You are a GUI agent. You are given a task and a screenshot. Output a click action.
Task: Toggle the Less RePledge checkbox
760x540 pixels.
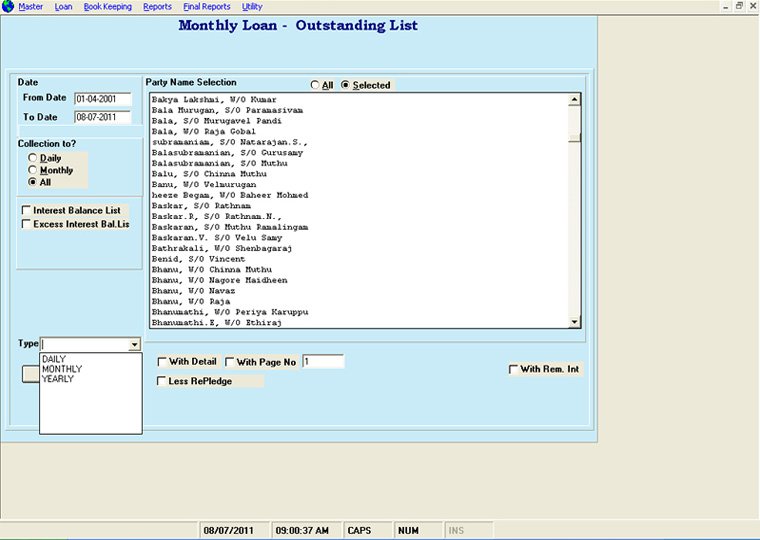[163, 381]
